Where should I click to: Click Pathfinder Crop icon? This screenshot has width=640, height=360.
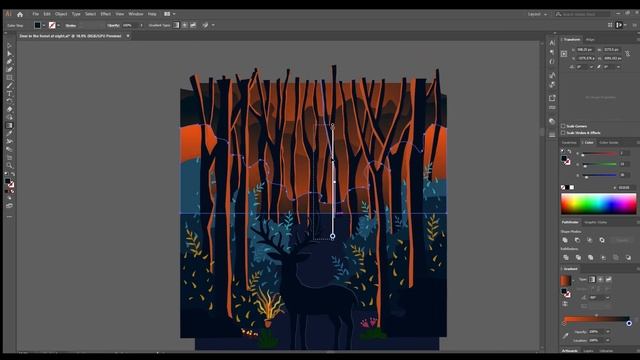pyautogui.click(x=603, y=258)
